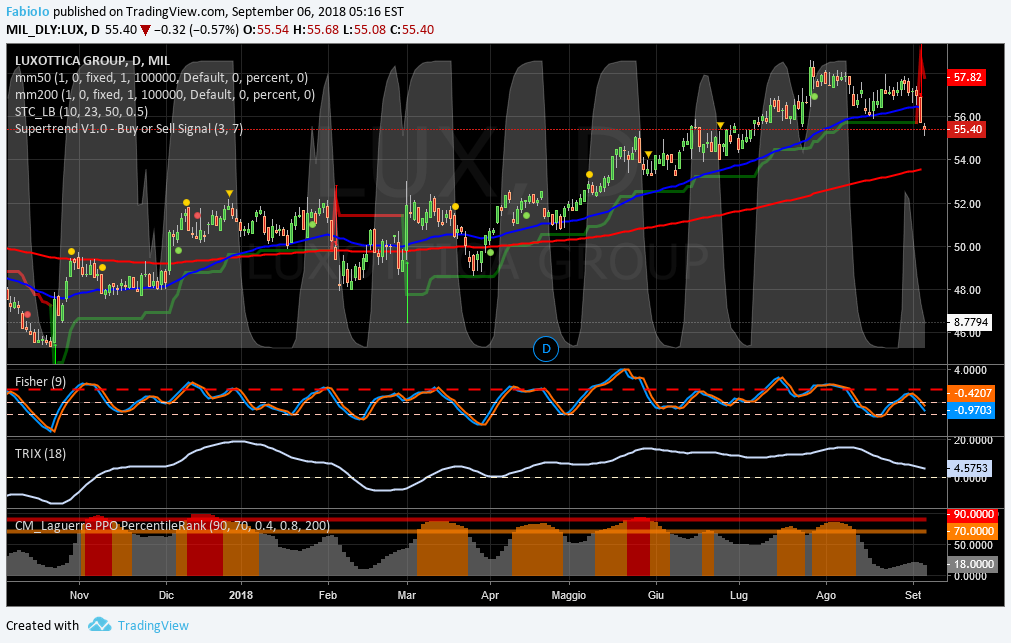
Task: Click the high value H:55.68
Action: (316, 30)
